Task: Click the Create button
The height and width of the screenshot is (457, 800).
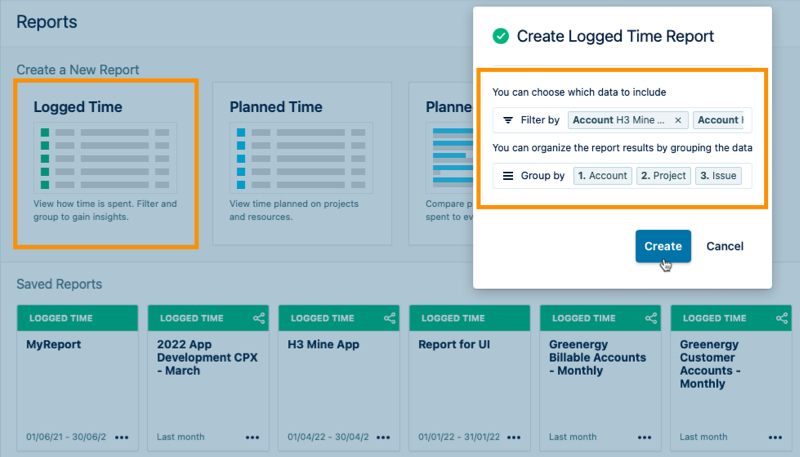Action: pos(663,246)
